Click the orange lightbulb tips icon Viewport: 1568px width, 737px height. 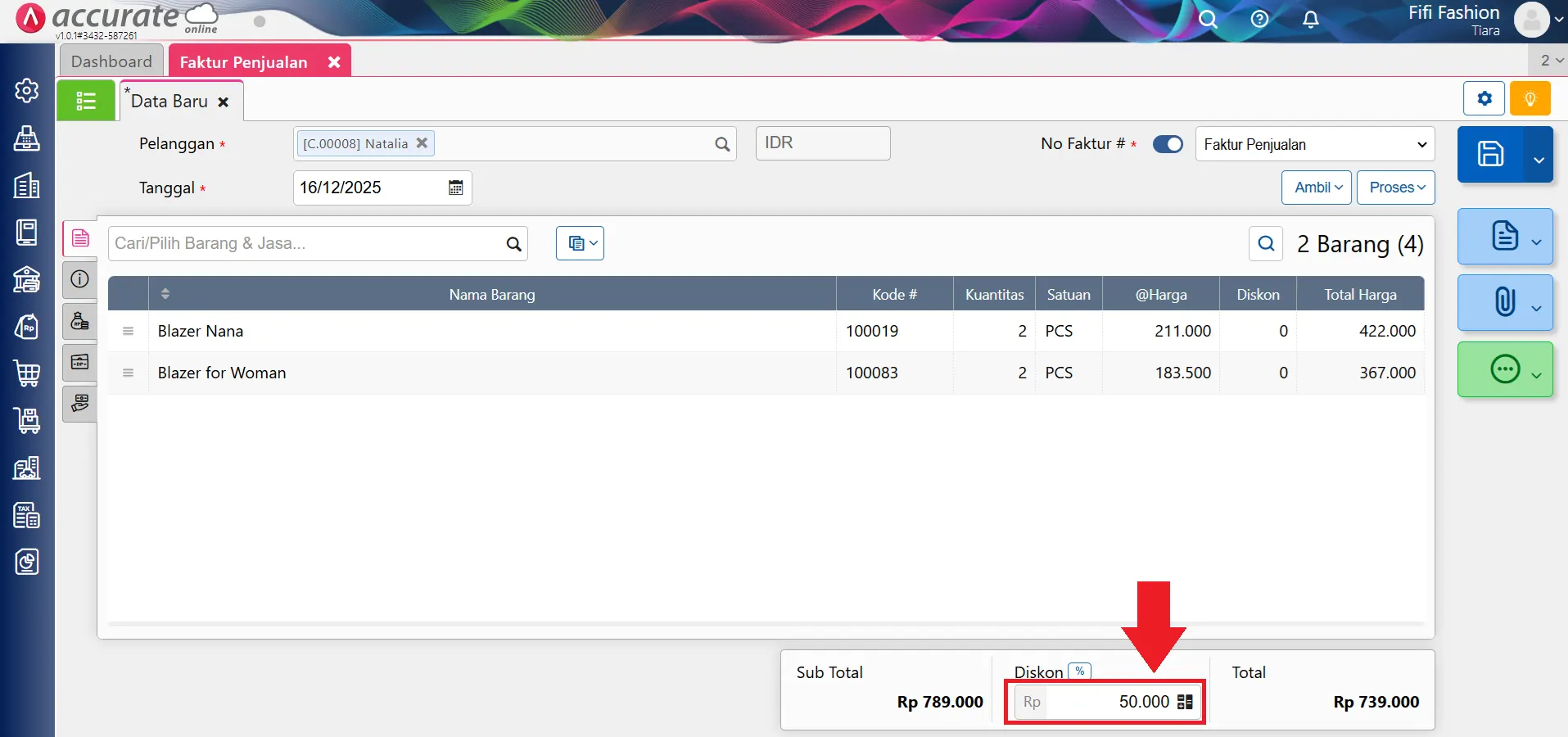(1530, 99)
